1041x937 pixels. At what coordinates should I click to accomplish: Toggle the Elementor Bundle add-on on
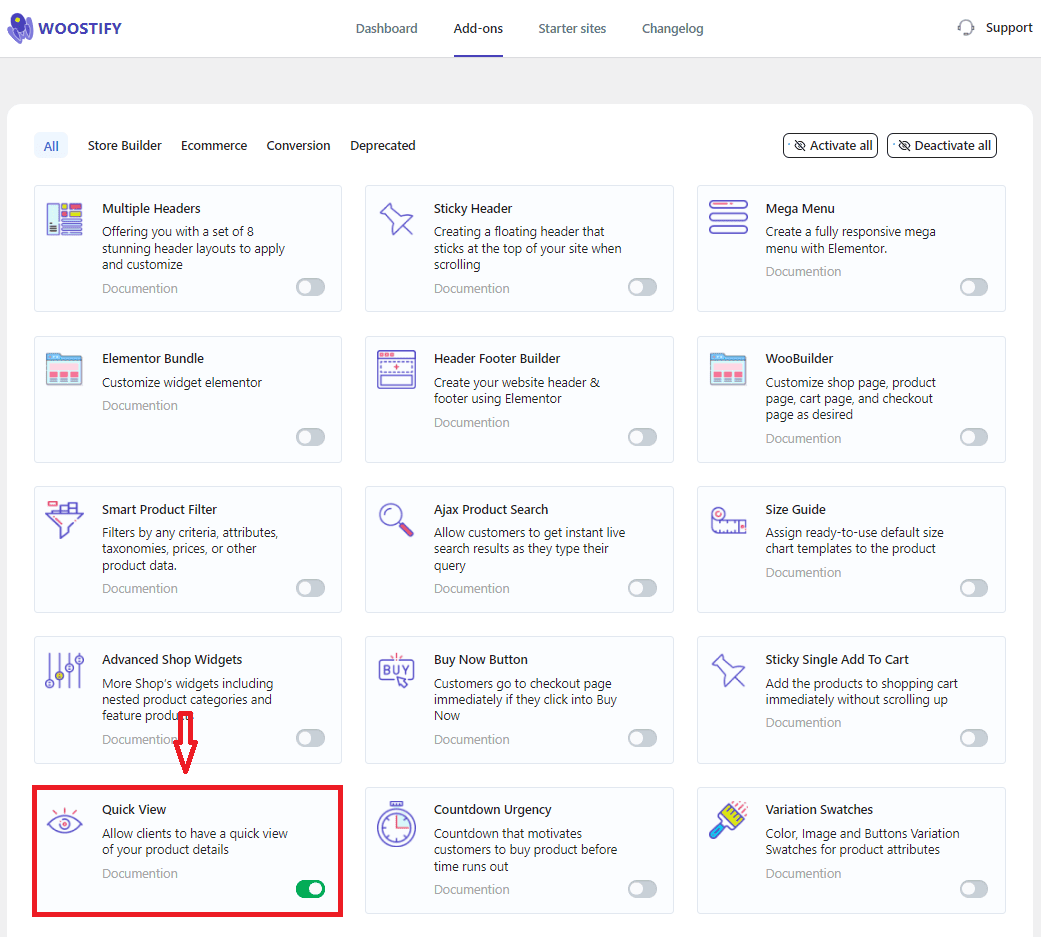[x=311, y=437]
